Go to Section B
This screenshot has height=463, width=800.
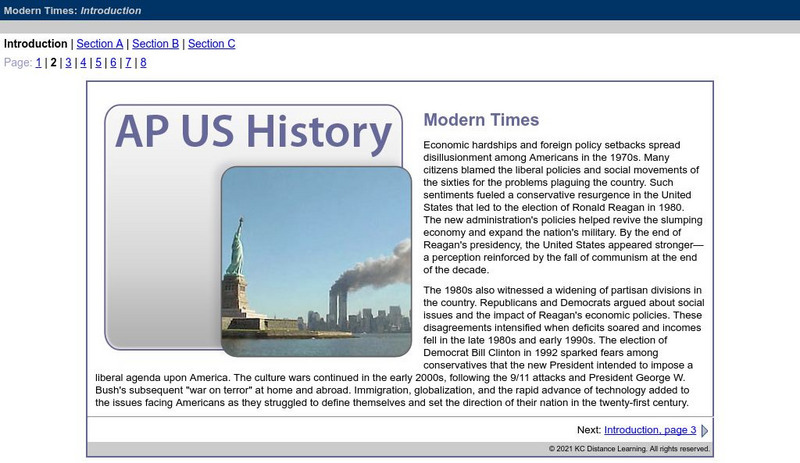pyautogui.click(x=156, y=44)
